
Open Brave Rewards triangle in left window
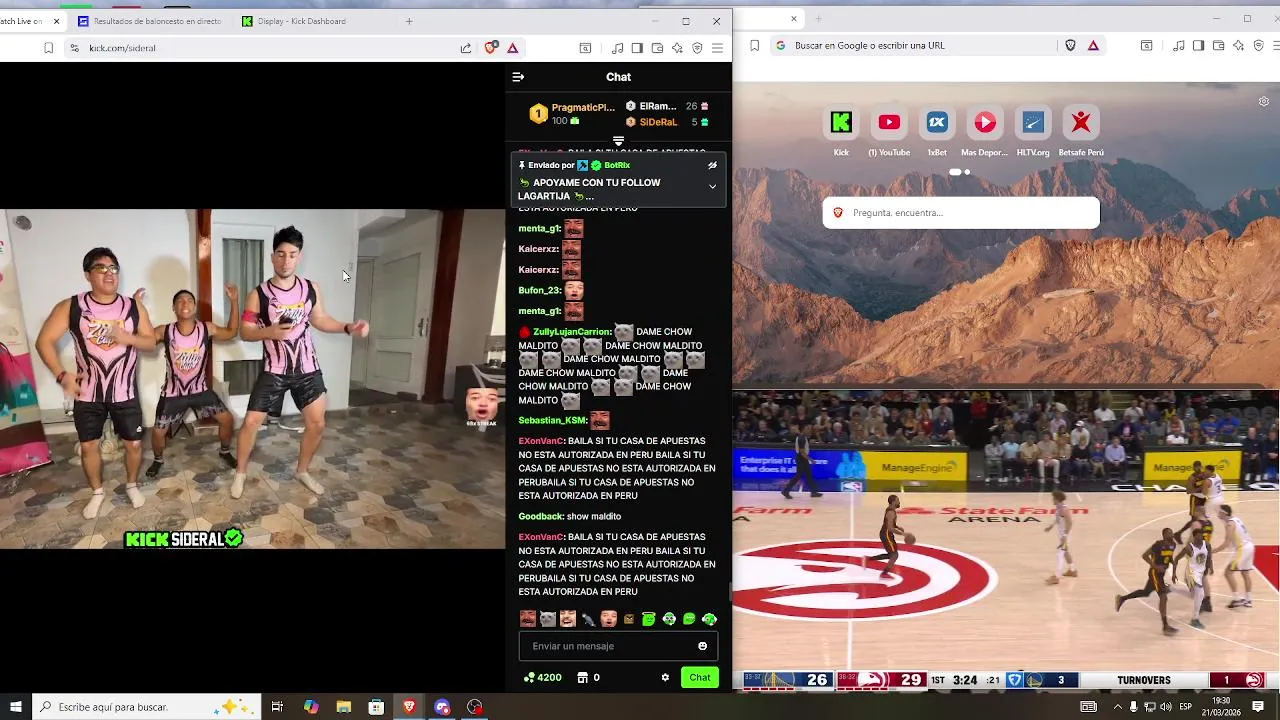click(512, 48)
